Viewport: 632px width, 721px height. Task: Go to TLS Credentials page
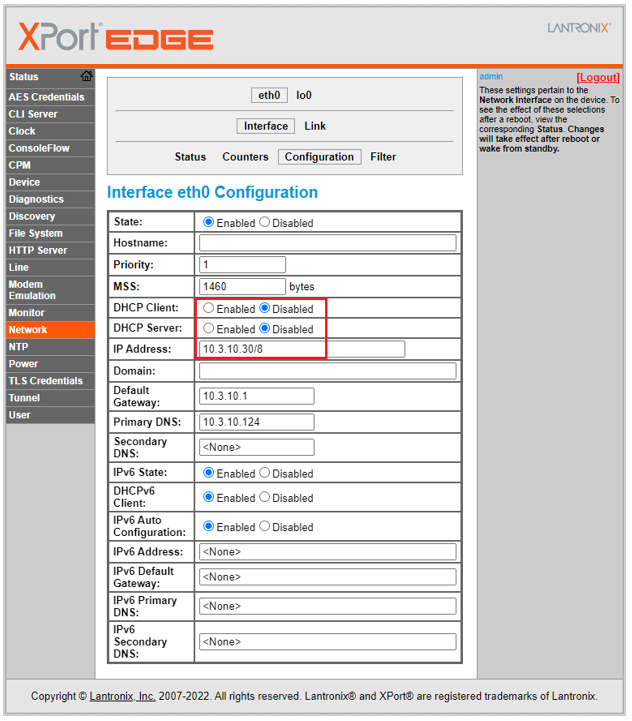point(51,381)
